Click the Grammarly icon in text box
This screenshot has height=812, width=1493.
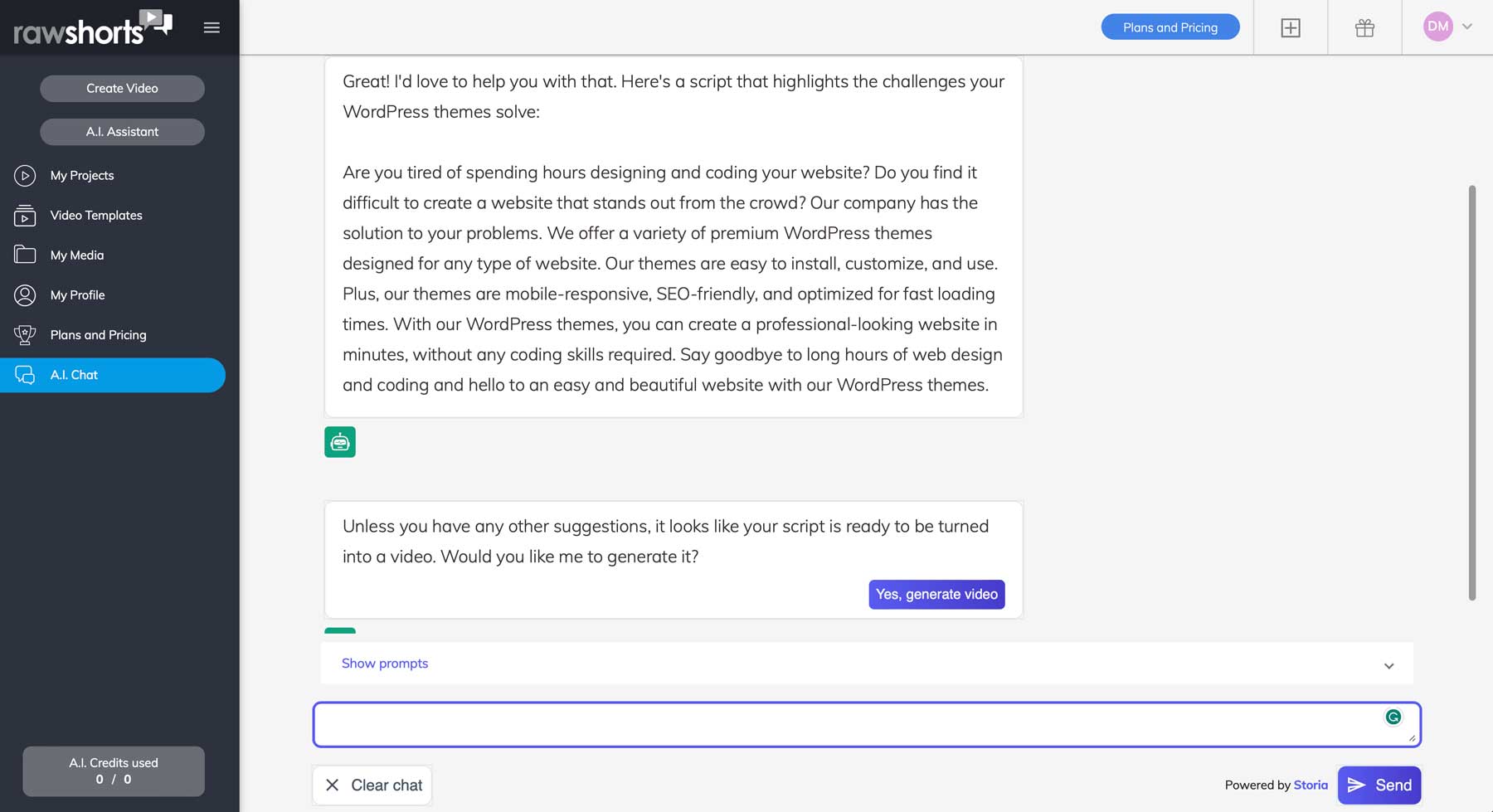[1393, 717]
